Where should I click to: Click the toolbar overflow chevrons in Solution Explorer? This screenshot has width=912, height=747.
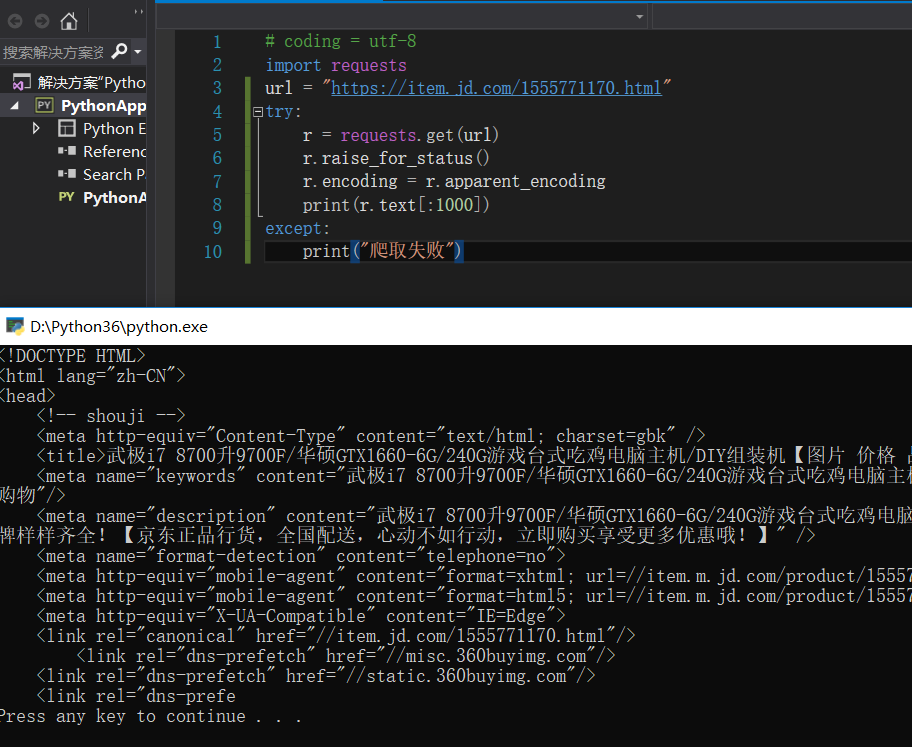point(138,11)
